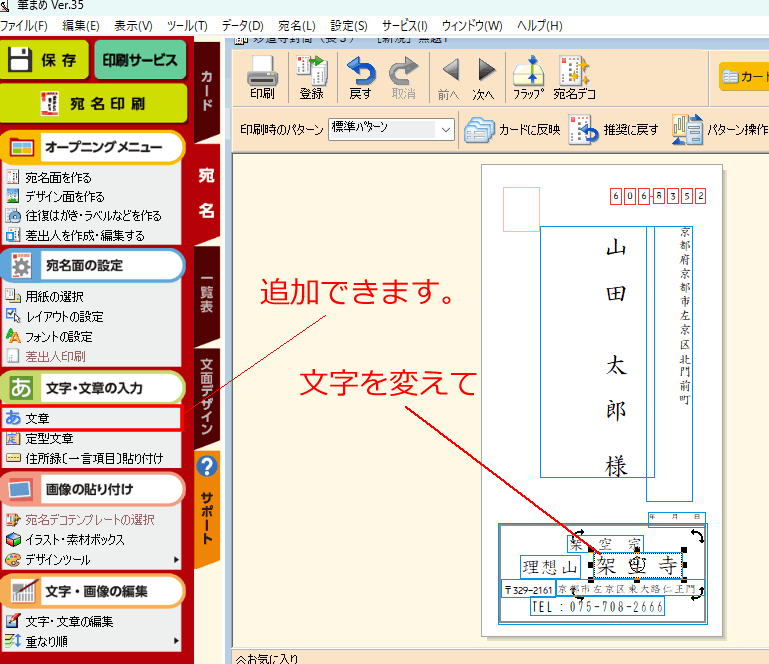Click the 登録 register icon
Screen dimensions: 769x664
311,78
